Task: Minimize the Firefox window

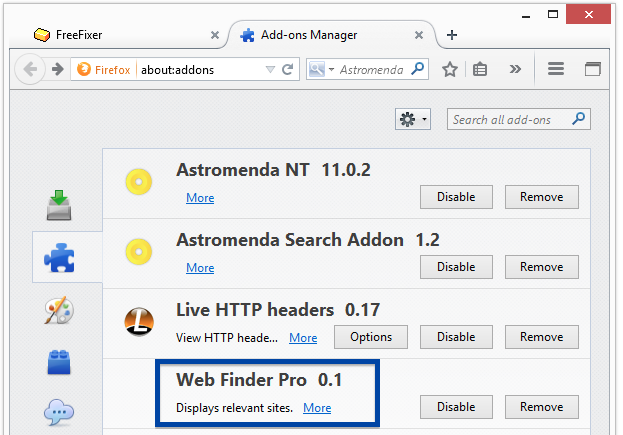Action: 526,16
